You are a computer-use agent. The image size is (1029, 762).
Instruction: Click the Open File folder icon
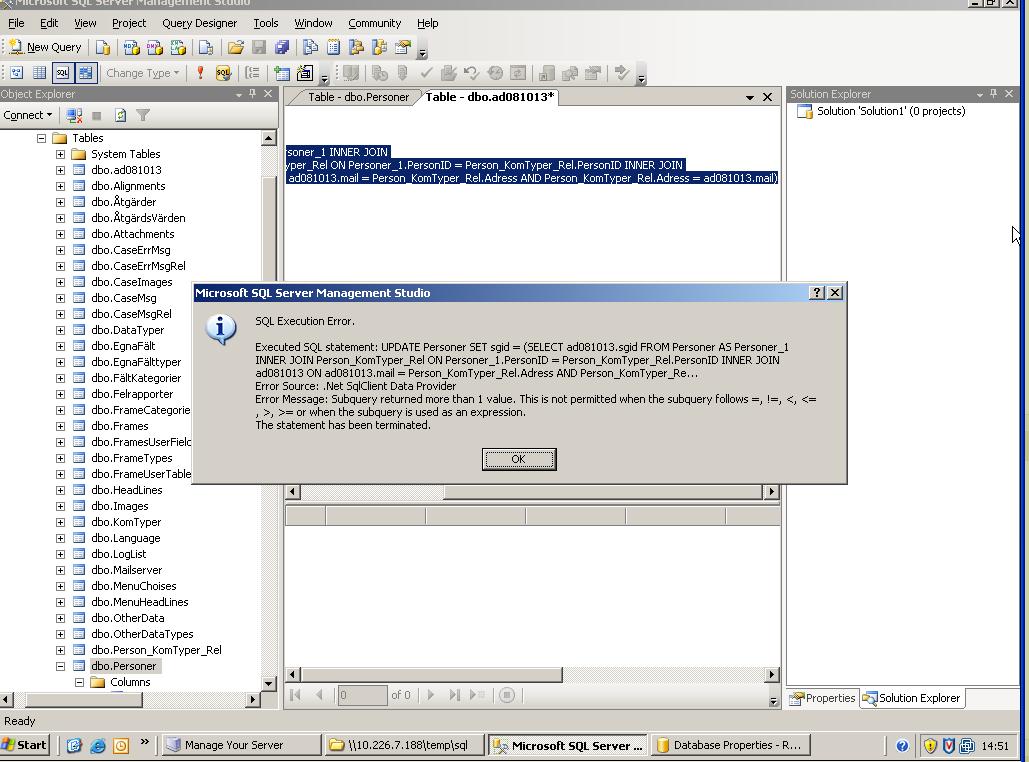tap(236, 47)
